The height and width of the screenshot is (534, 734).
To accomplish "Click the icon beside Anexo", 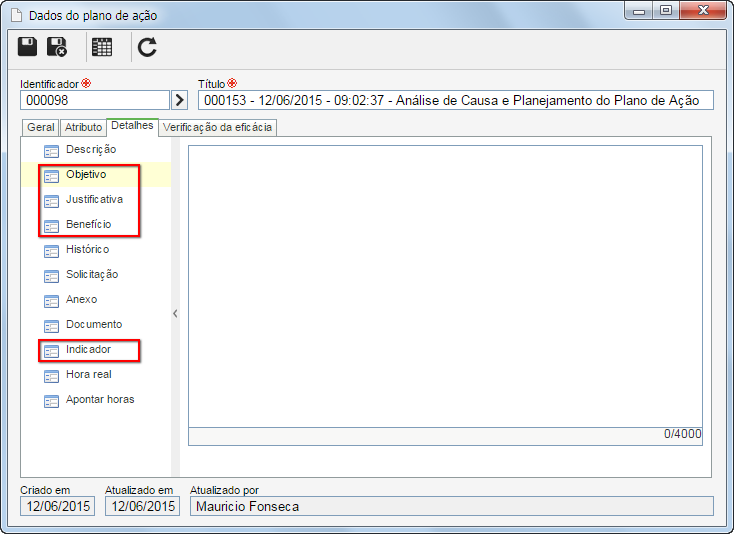I will point(51,301).
